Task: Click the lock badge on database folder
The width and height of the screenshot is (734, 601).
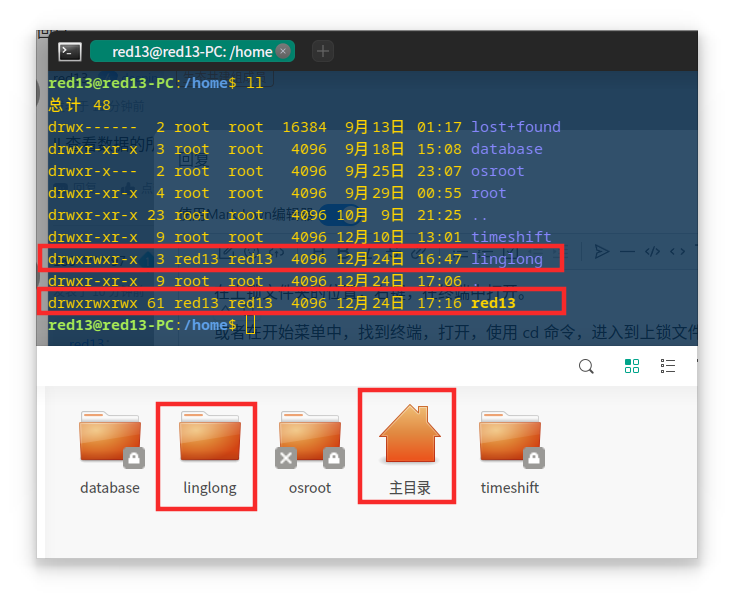Action: point(134,458)
